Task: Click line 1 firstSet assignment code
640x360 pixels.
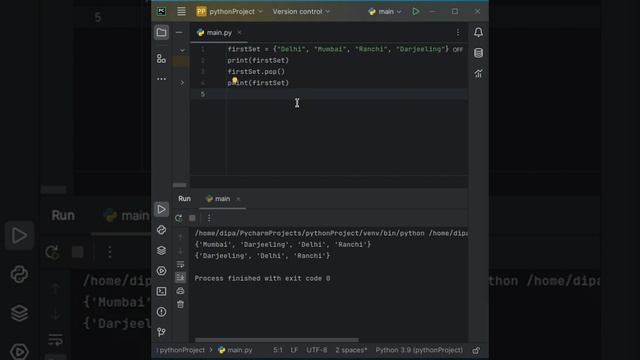Action: coord(338,49)
